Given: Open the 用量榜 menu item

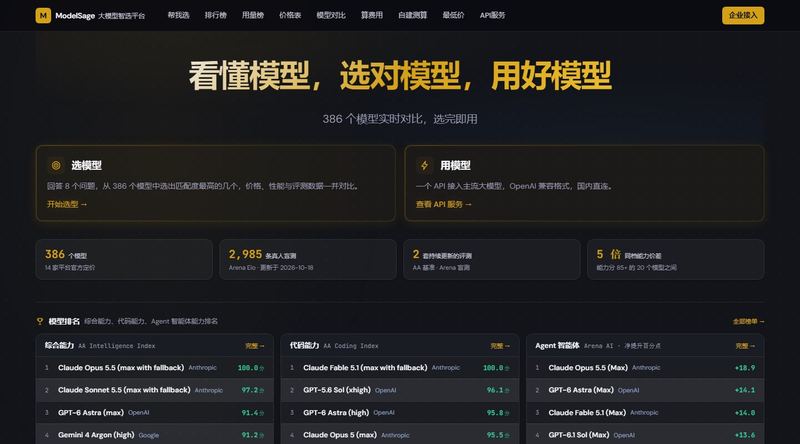Looking at the screenshot, I should 253,15.
